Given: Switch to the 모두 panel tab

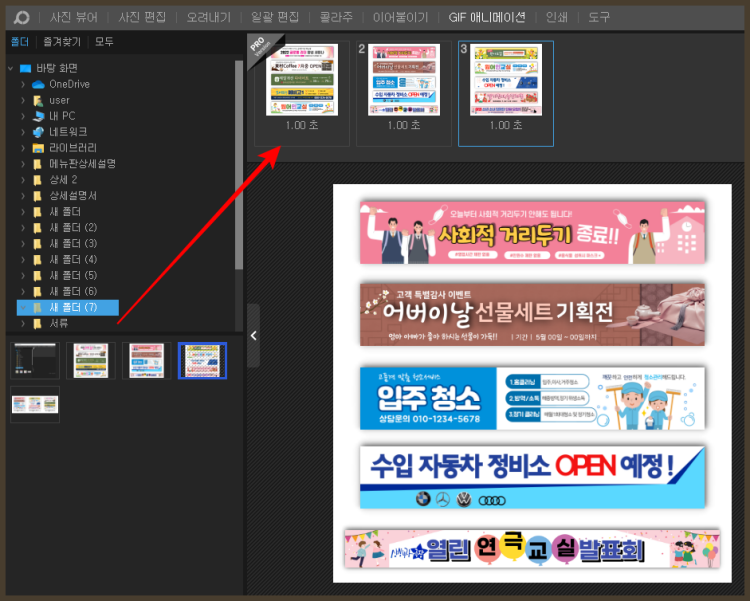Looking at the screenshot, I should tap(104, 42).
